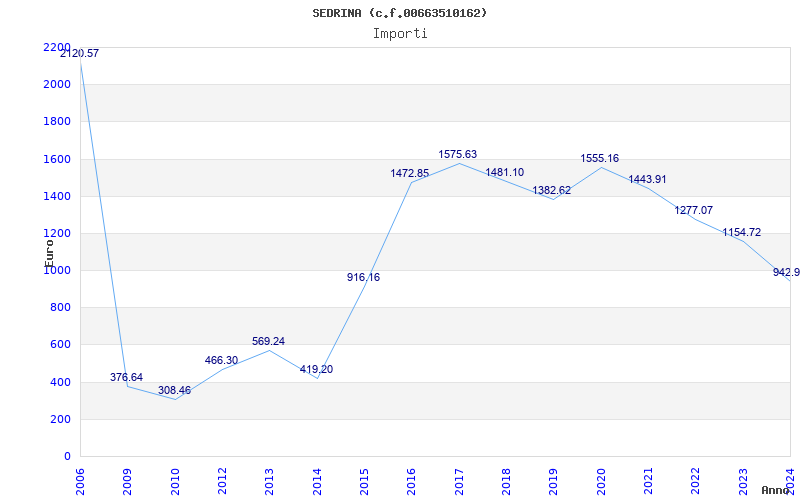800x500 pixels.
Task: Click the y-axis tick label 1200
Action: tap(57, 233)
